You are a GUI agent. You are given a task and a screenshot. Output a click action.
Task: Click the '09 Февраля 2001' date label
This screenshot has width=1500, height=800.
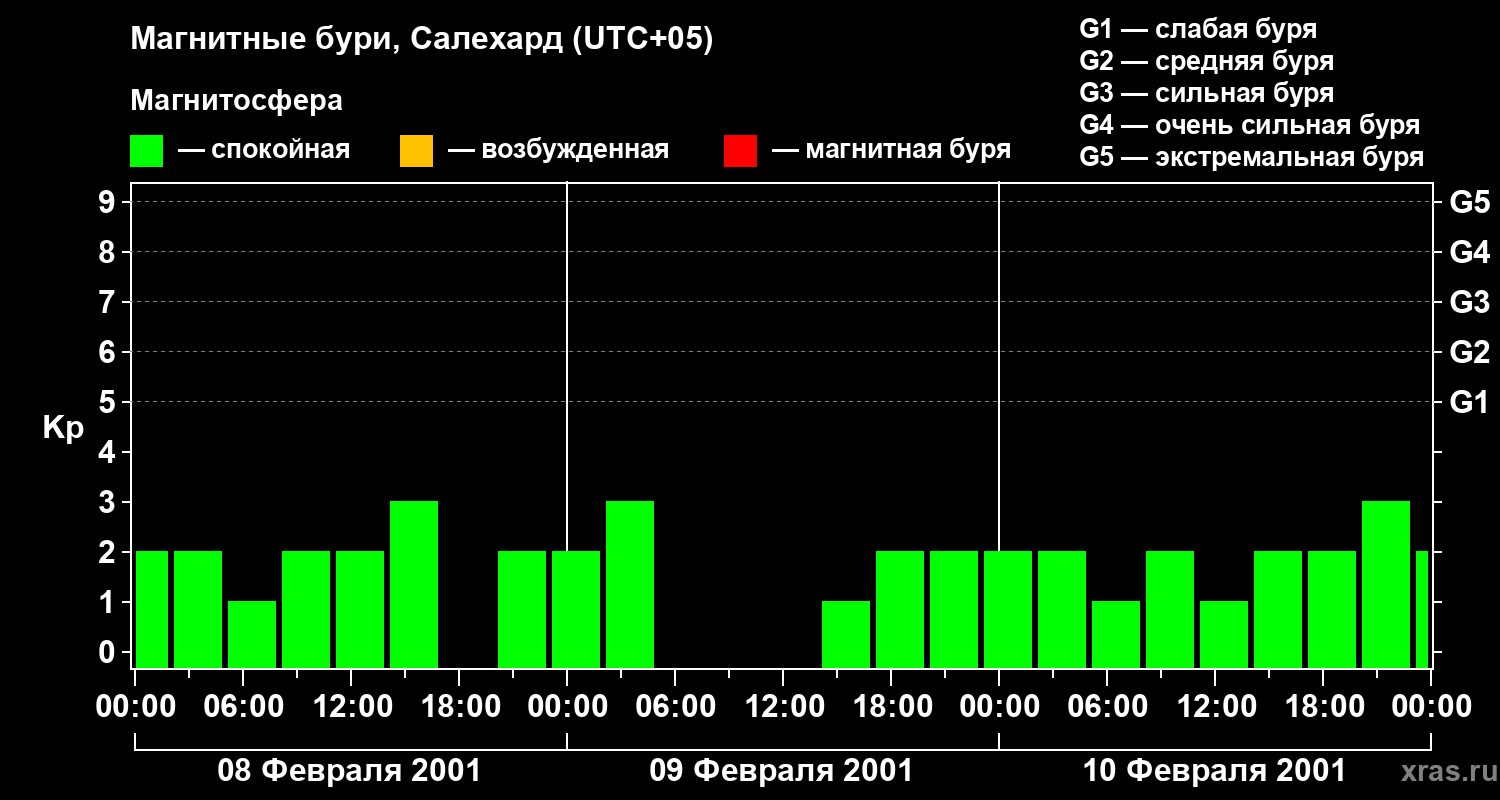point(782,771)
